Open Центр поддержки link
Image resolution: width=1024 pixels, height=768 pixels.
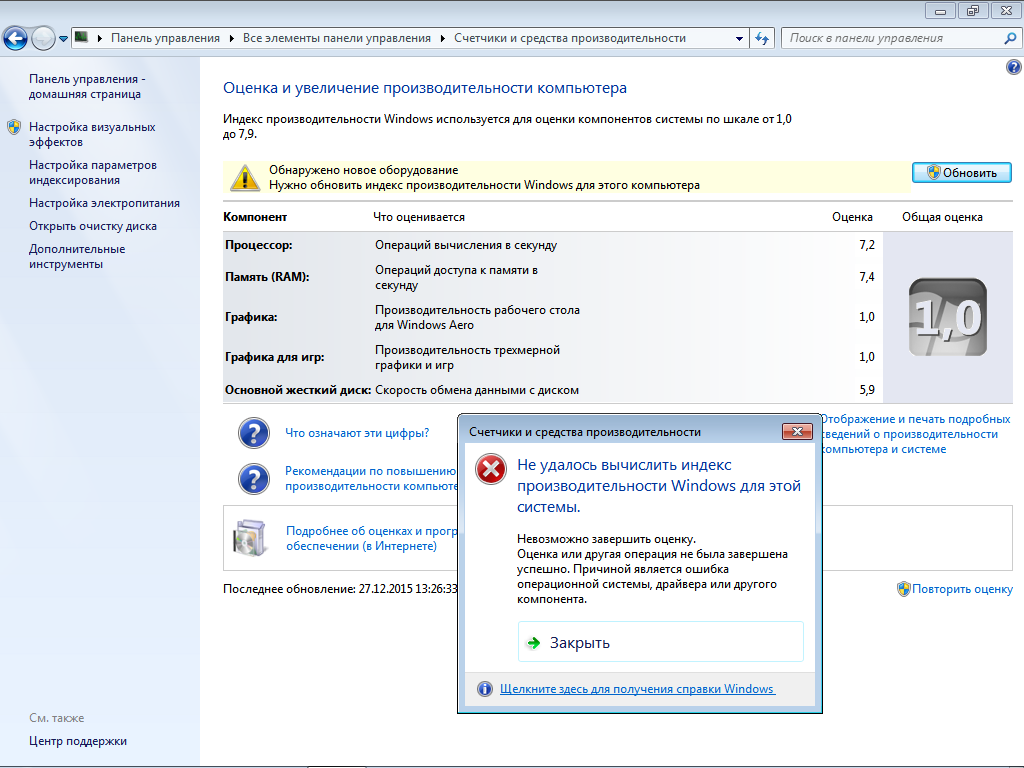tap(78, 741)
